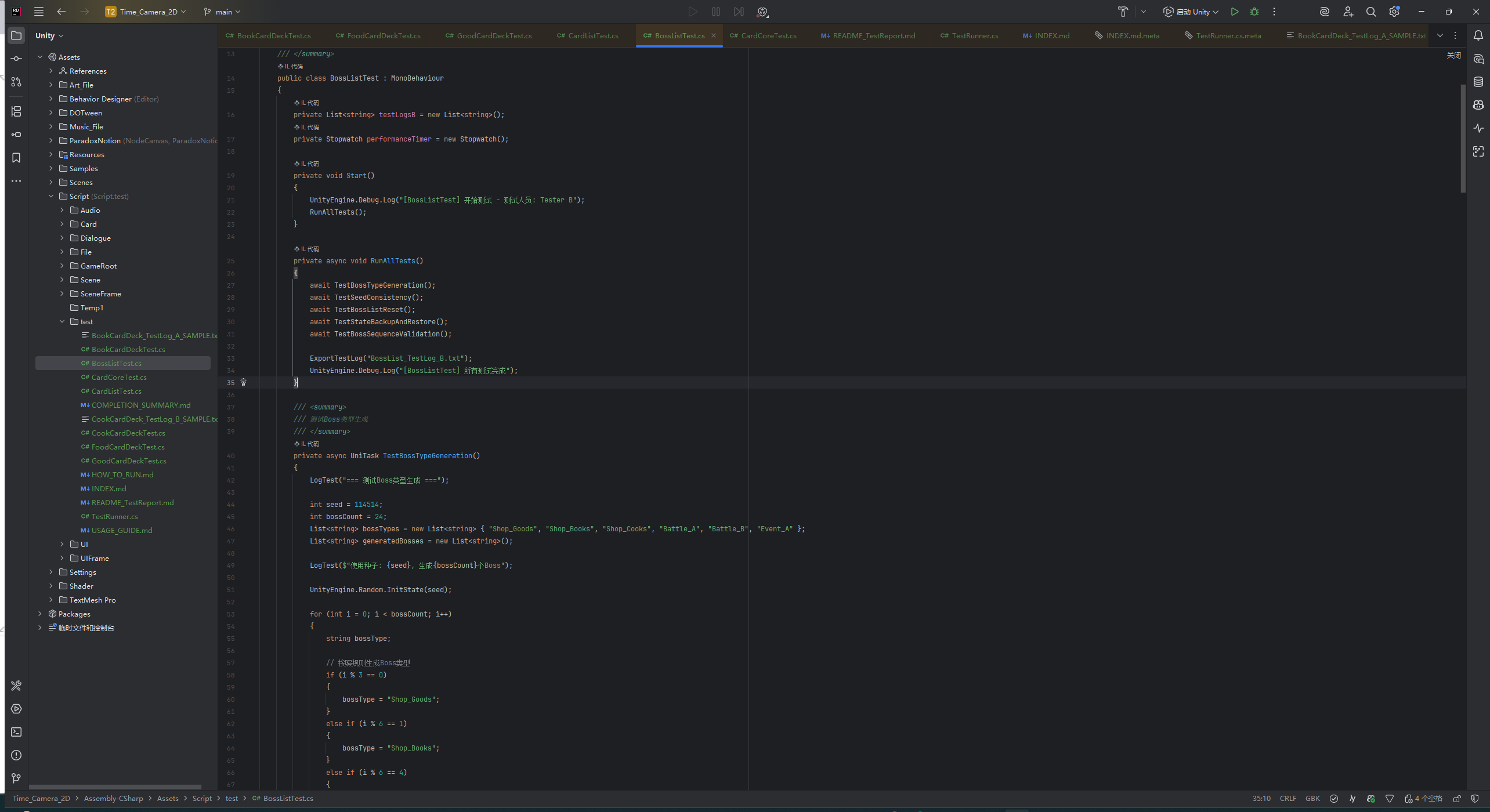Click the green Run button
The height and width of the screenshot is (812, 1490).
click(x=1235, y=12)
